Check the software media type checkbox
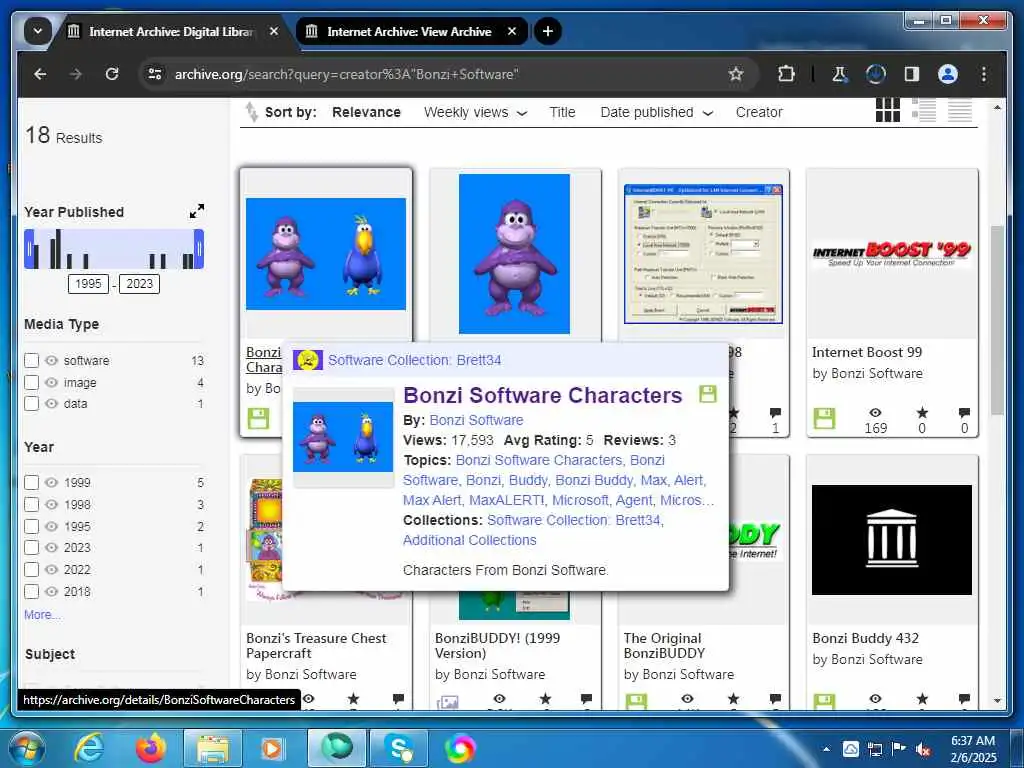Image resolution: width=1024 pixels, height=768 pixels. click(31, 360)
